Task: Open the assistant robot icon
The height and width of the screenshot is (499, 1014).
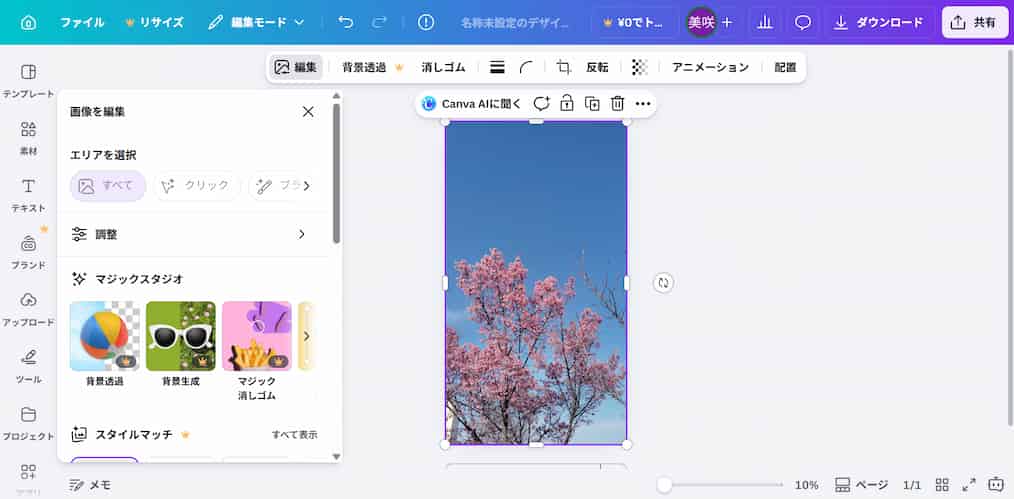Action: pos(995,485)
